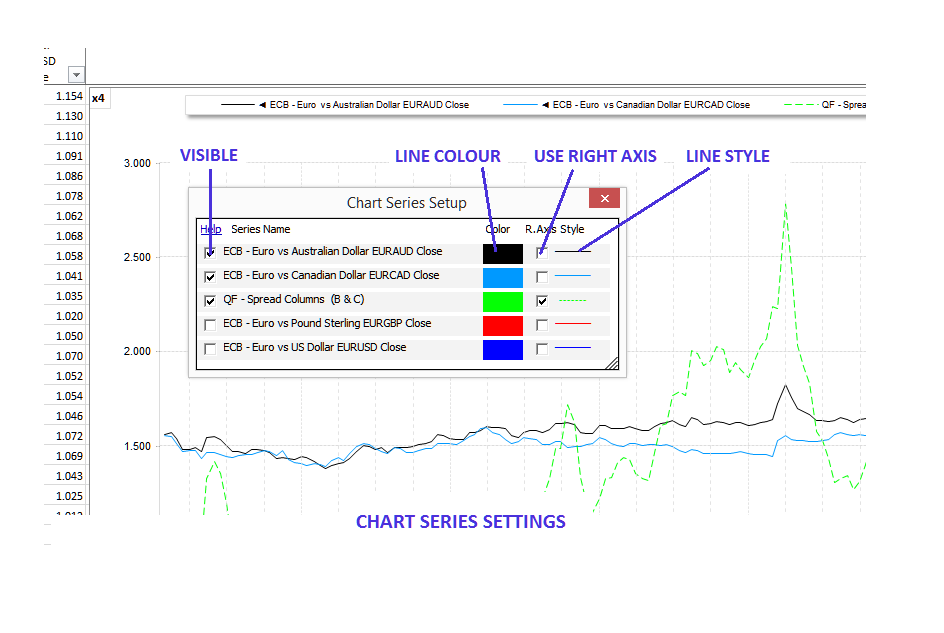The image size is (944, 633).
Task: Close the Chart Series Setup dialog
Action: pyautogui.click(x=604, y=198)
